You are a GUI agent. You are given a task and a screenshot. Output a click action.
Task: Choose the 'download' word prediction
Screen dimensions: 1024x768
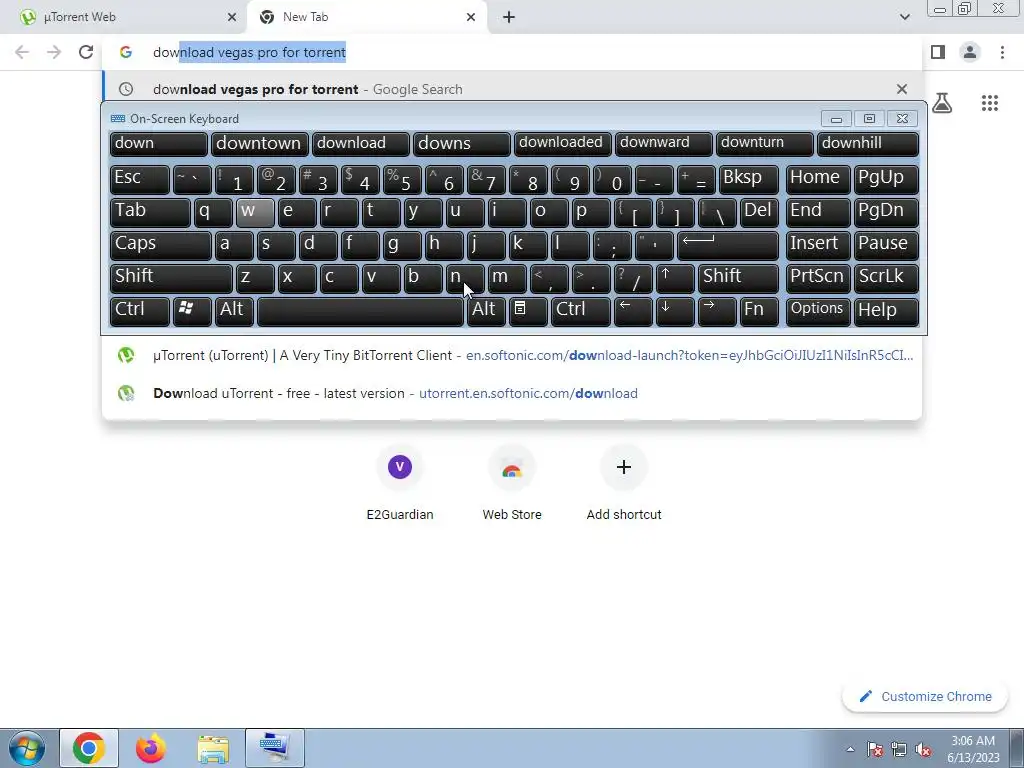pos(360,144)
